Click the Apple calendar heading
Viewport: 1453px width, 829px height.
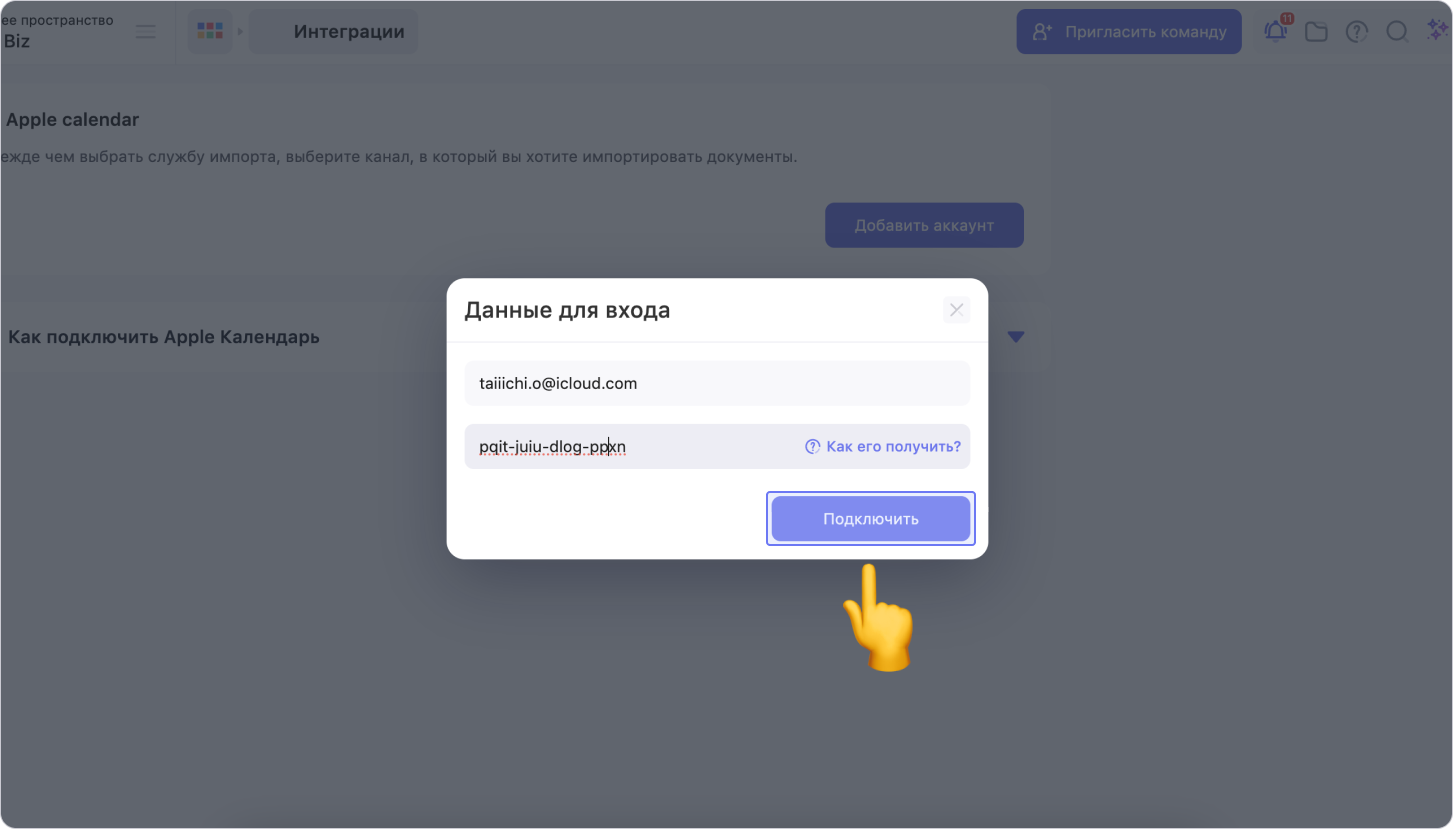click(x=72, y=120)
